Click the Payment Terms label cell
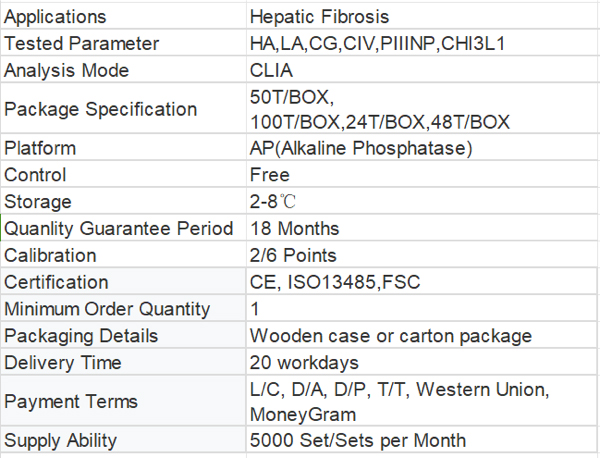This screenshot has height=458, width=600. coord(124,401)
